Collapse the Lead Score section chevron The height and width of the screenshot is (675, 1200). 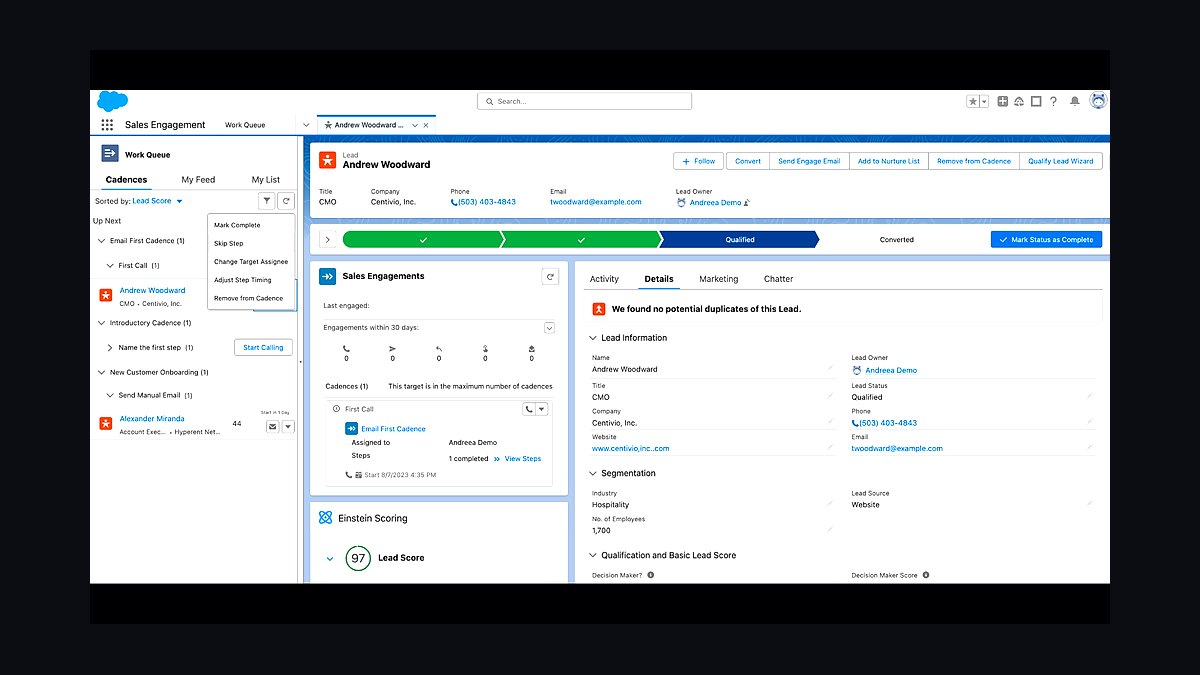(x=330, y=558)
